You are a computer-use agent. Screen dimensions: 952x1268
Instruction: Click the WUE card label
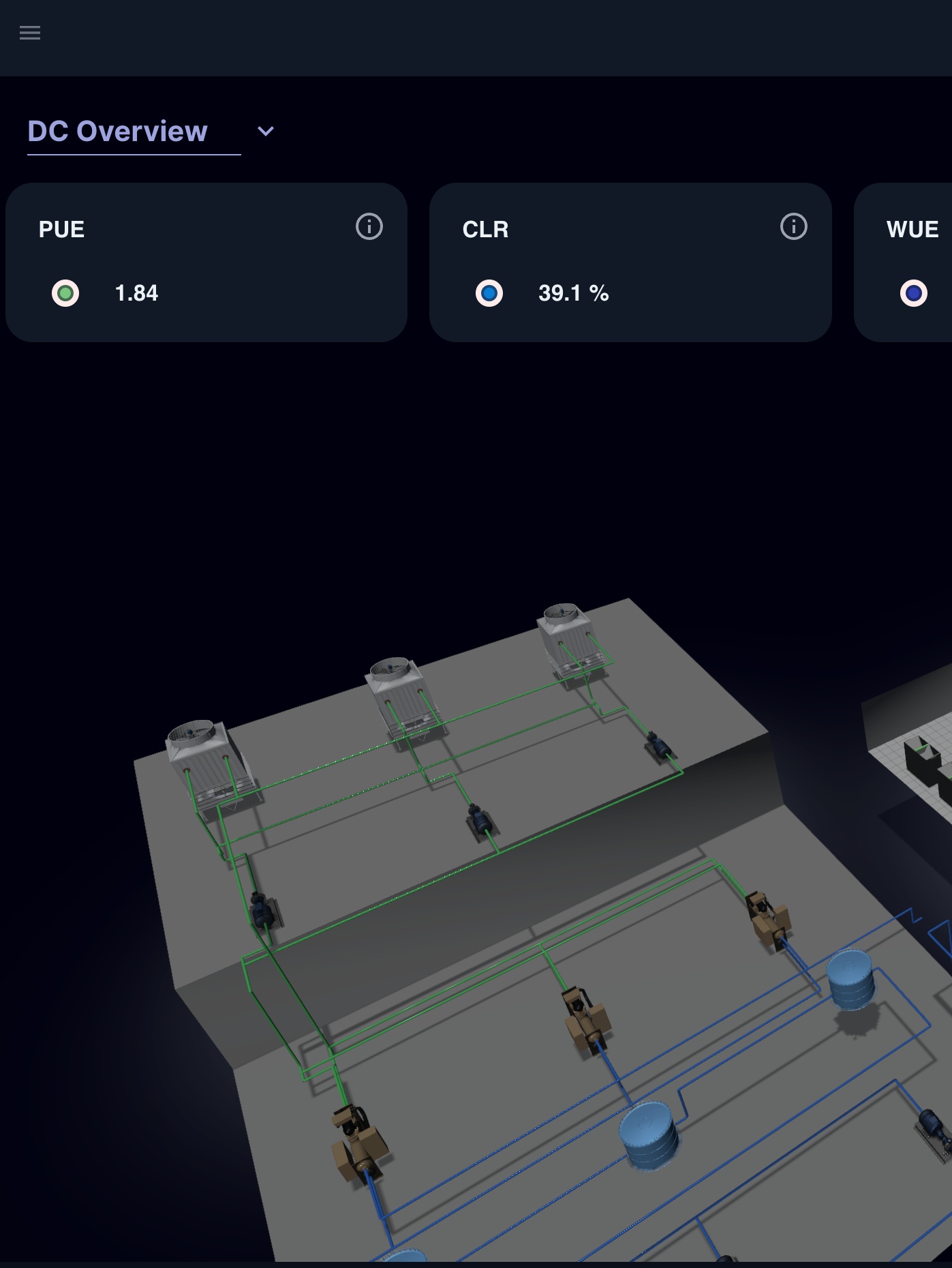[x=912, y=230]
